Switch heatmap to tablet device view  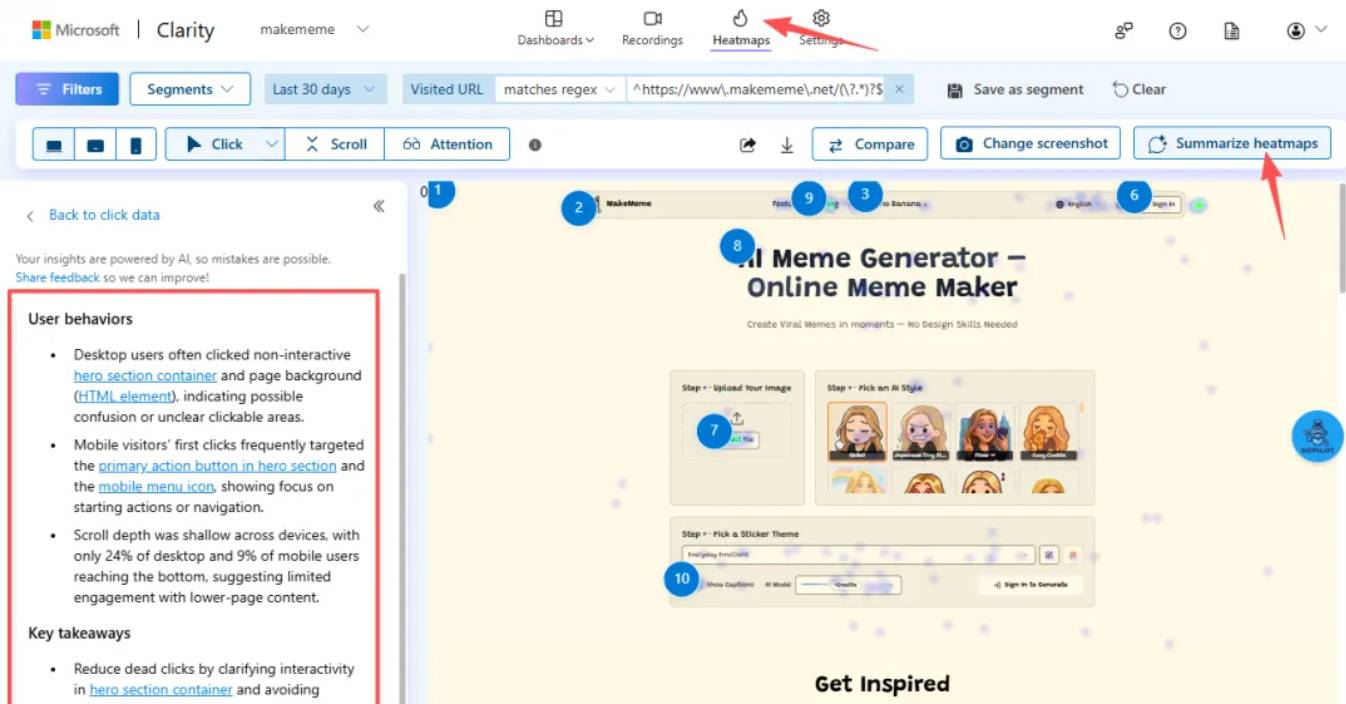95,144
